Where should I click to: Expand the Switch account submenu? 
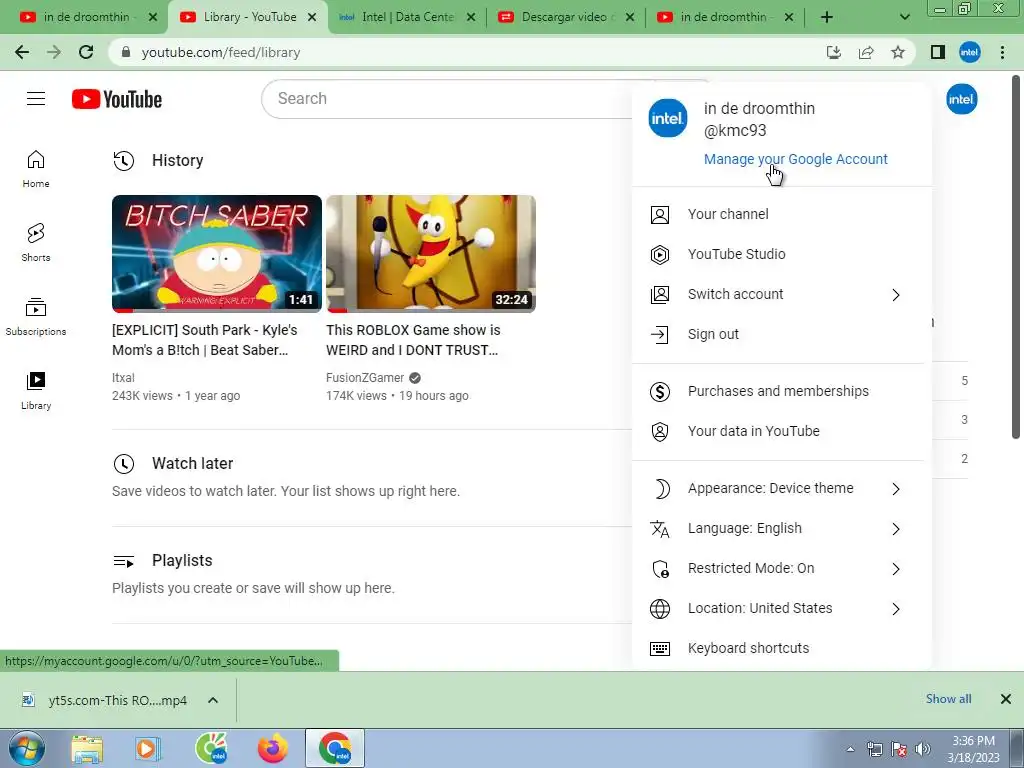(x=896, y=295)
